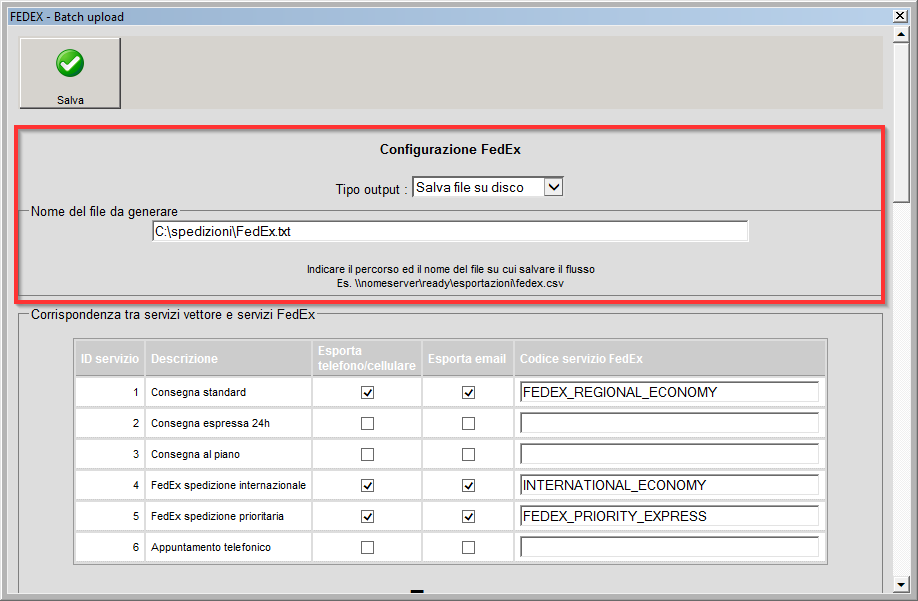Edit the FEDEX_REGIONAL_ECONOMY service code field
The image size is (918, 601).
pyautogui.click(x=669, y=392)
